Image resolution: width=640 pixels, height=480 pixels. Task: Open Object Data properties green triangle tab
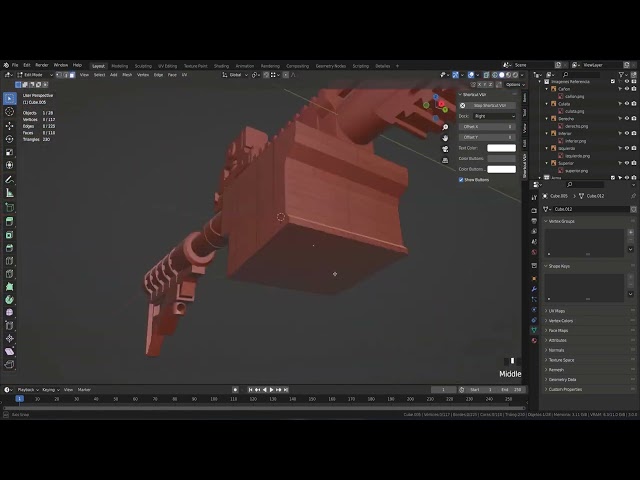pos(534,330)
